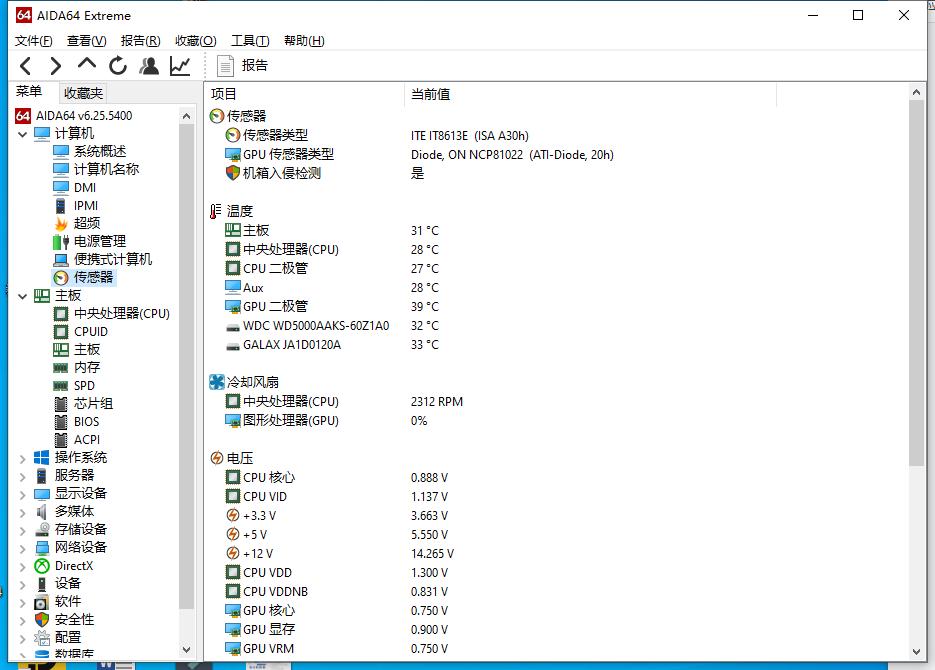Click the user audit icon in the toolbar

(149, 65)
